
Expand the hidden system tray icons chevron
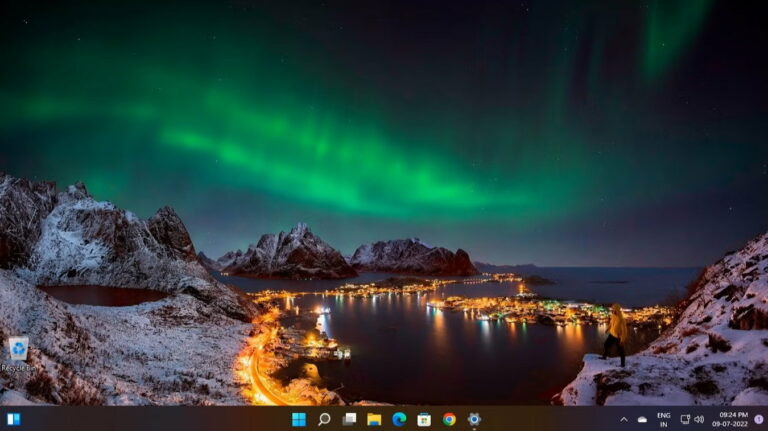click(x=624, y=420)
